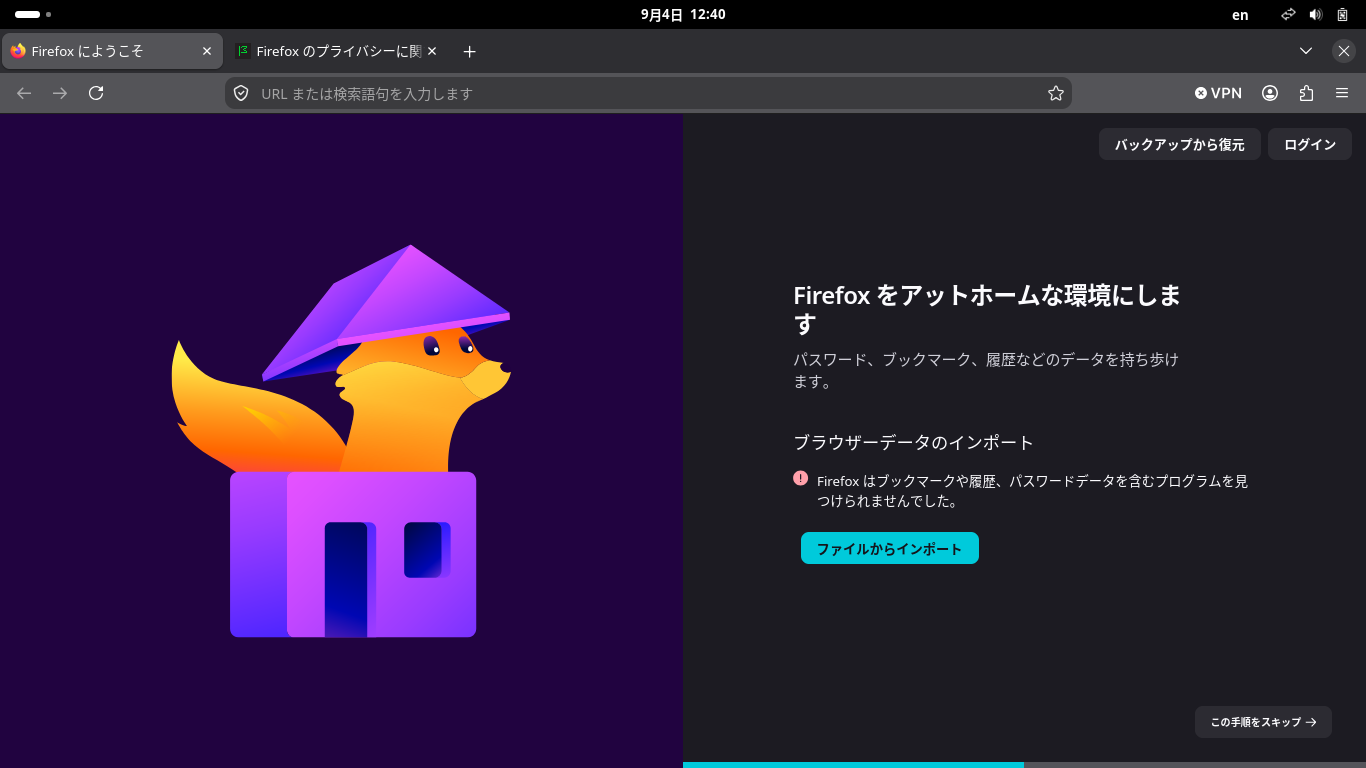Click the バックアップから復元 button

click(x=1180, y=144)
